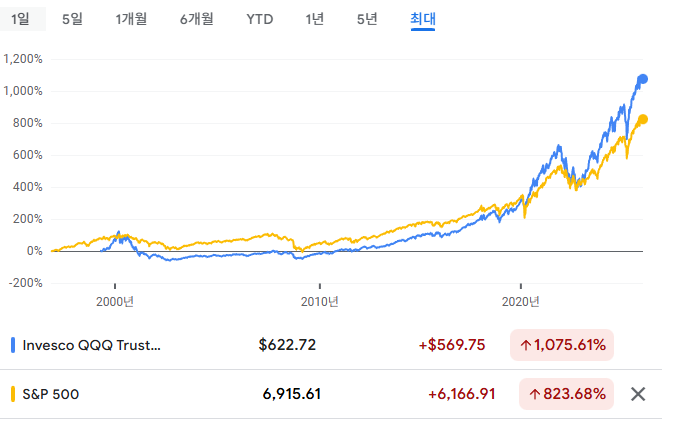Click the 823.68% gain badge
The height and width of the screenshot is (424, 681).
(x=567, y=394)
